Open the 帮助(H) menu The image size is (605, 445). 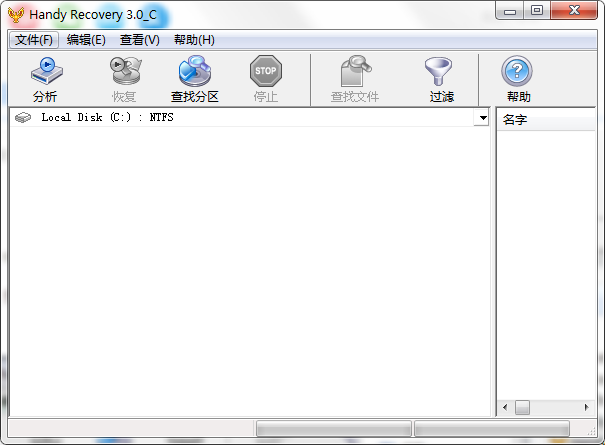pyautogui.click(x=194, y=40)
